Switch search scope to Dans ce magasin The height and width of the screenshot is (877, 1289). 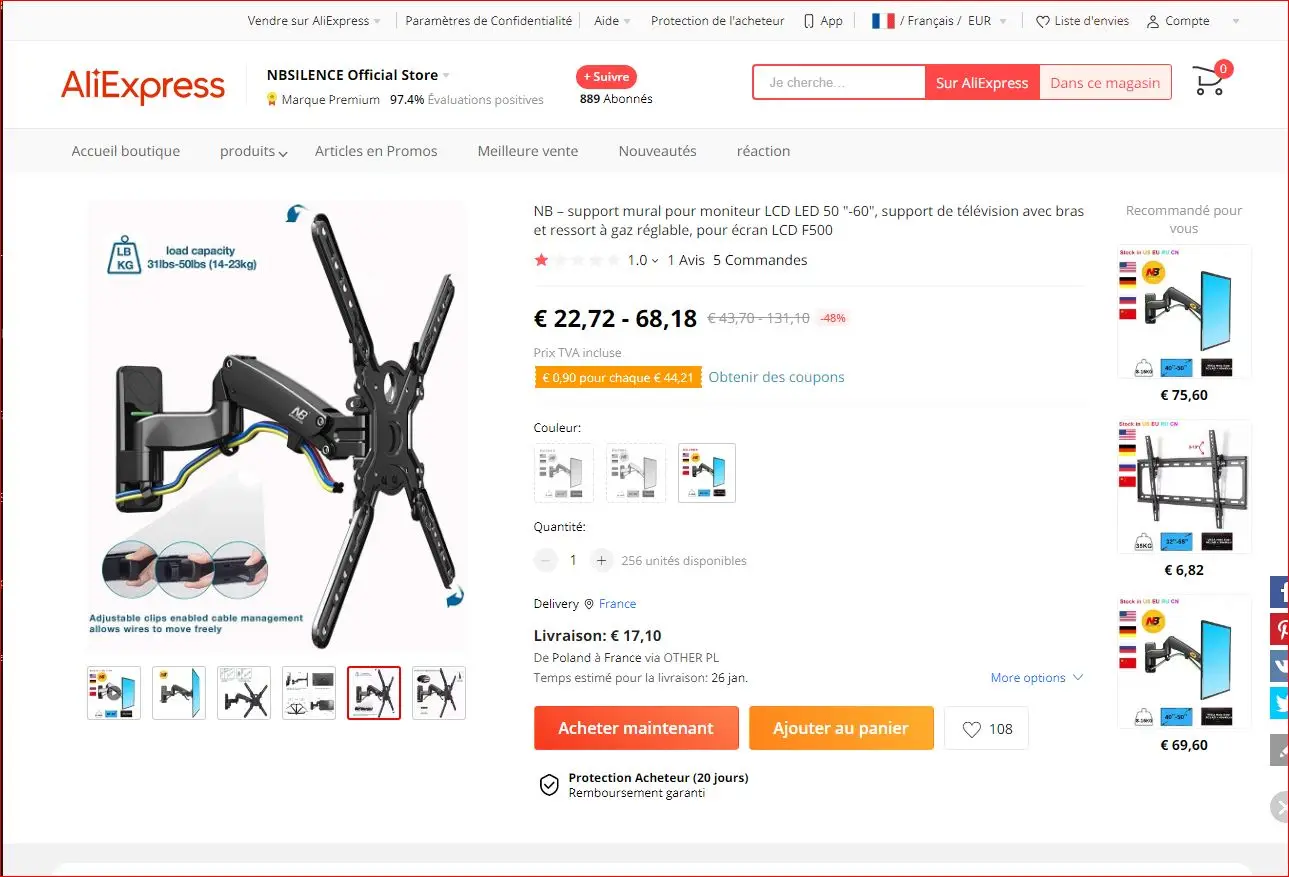tap(1105, 83)
